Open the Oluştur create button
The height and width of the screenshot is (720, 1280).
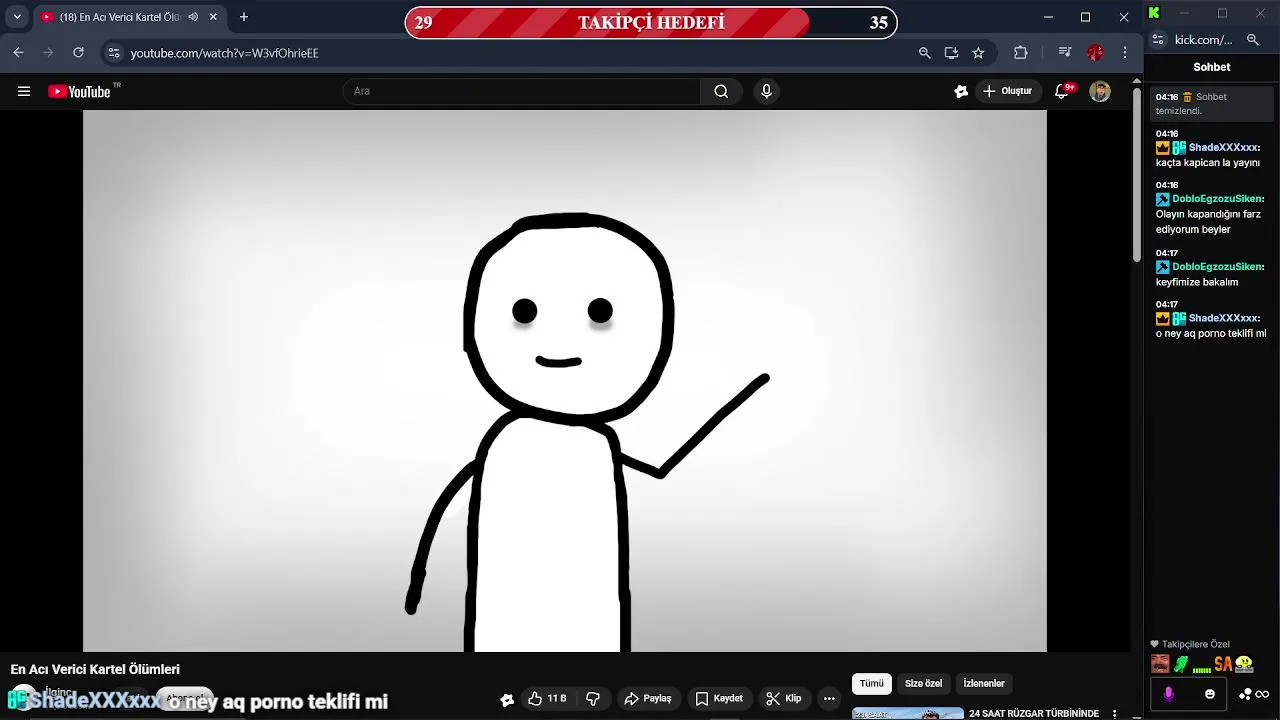click(1008, 91)
